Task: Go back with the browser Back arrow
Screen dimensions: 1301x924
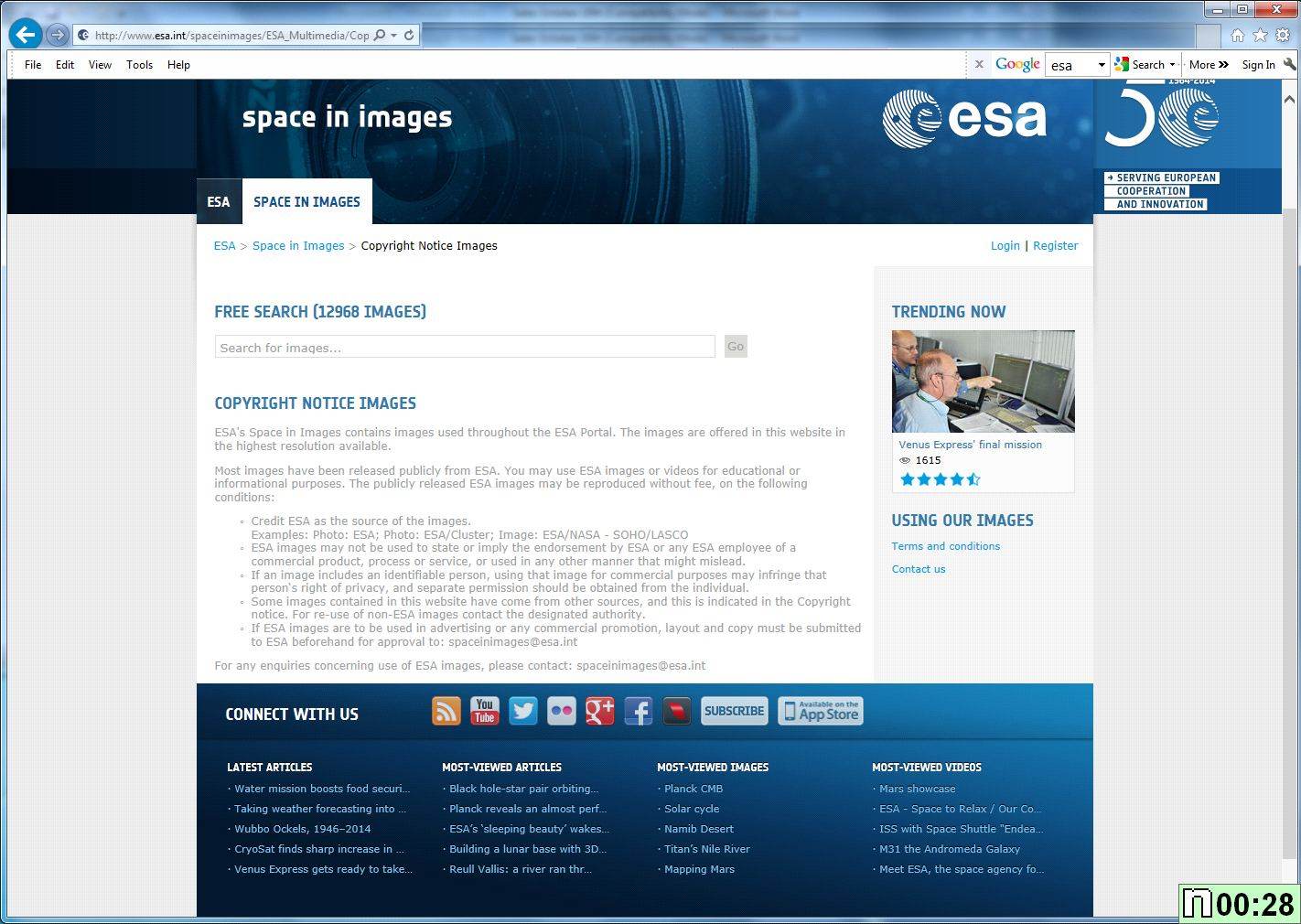Action: click(26, 35)
